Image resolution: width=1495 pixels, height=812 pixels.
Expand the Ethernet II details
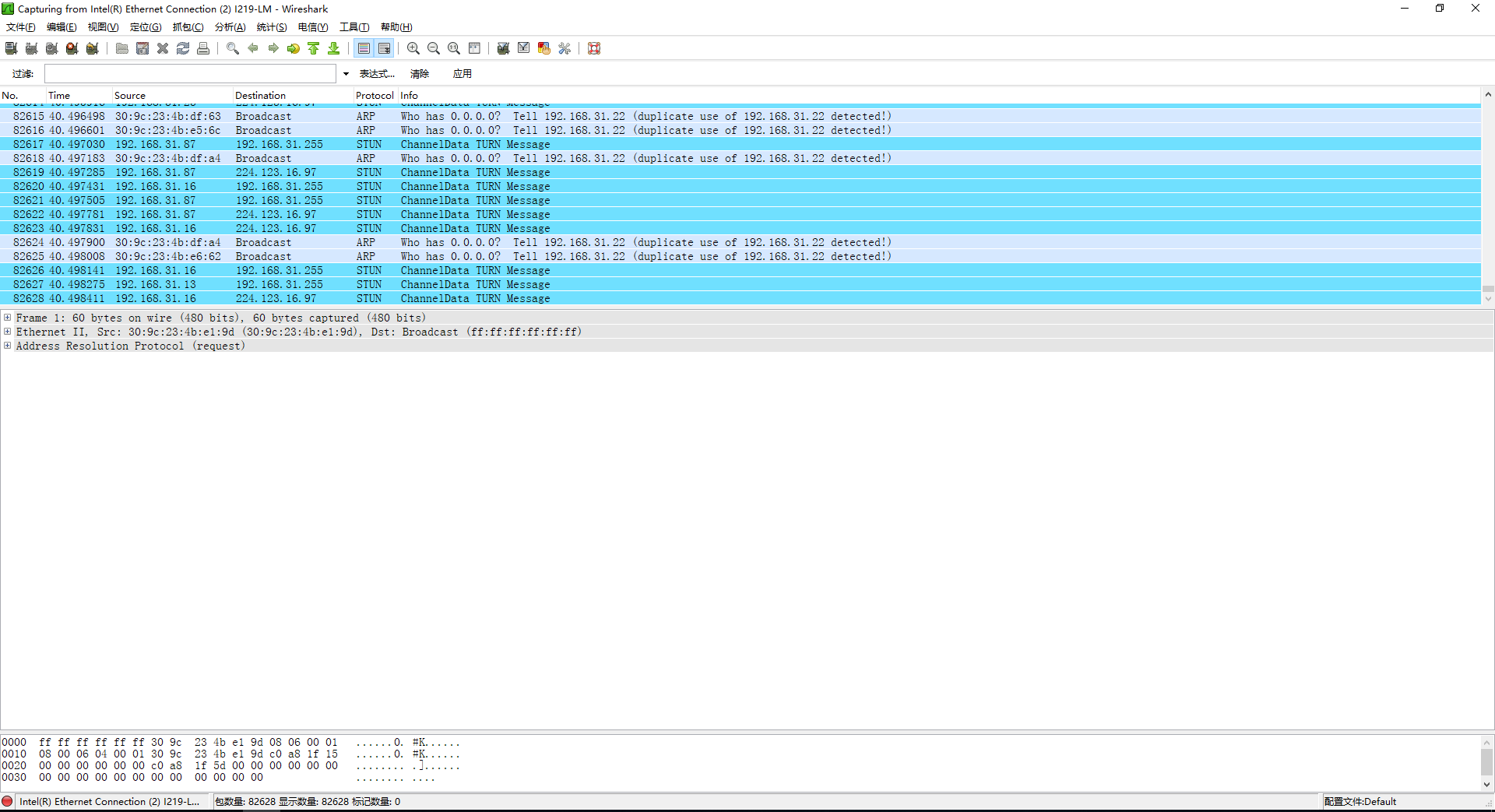pos(8,332)
